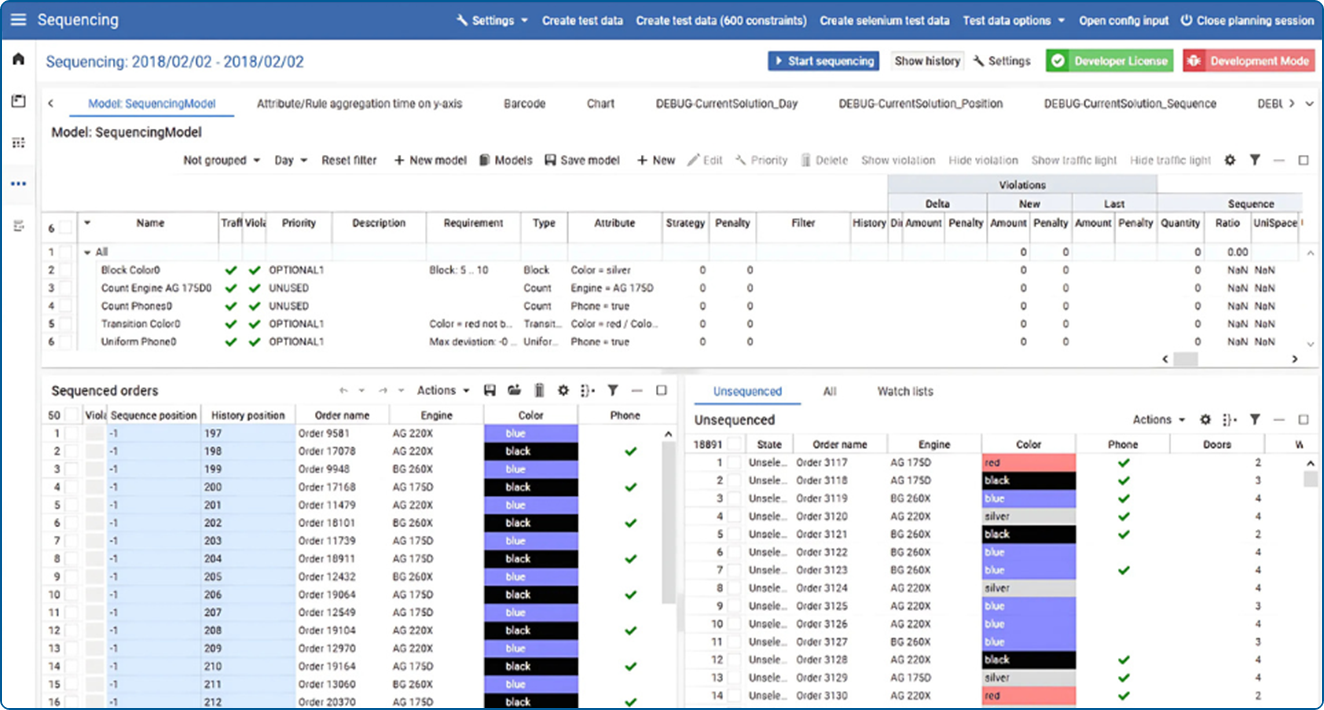Screen dimensions: 1324x710
Task: Expand tab overflow chevron at far right
Action: [1310, 104]
